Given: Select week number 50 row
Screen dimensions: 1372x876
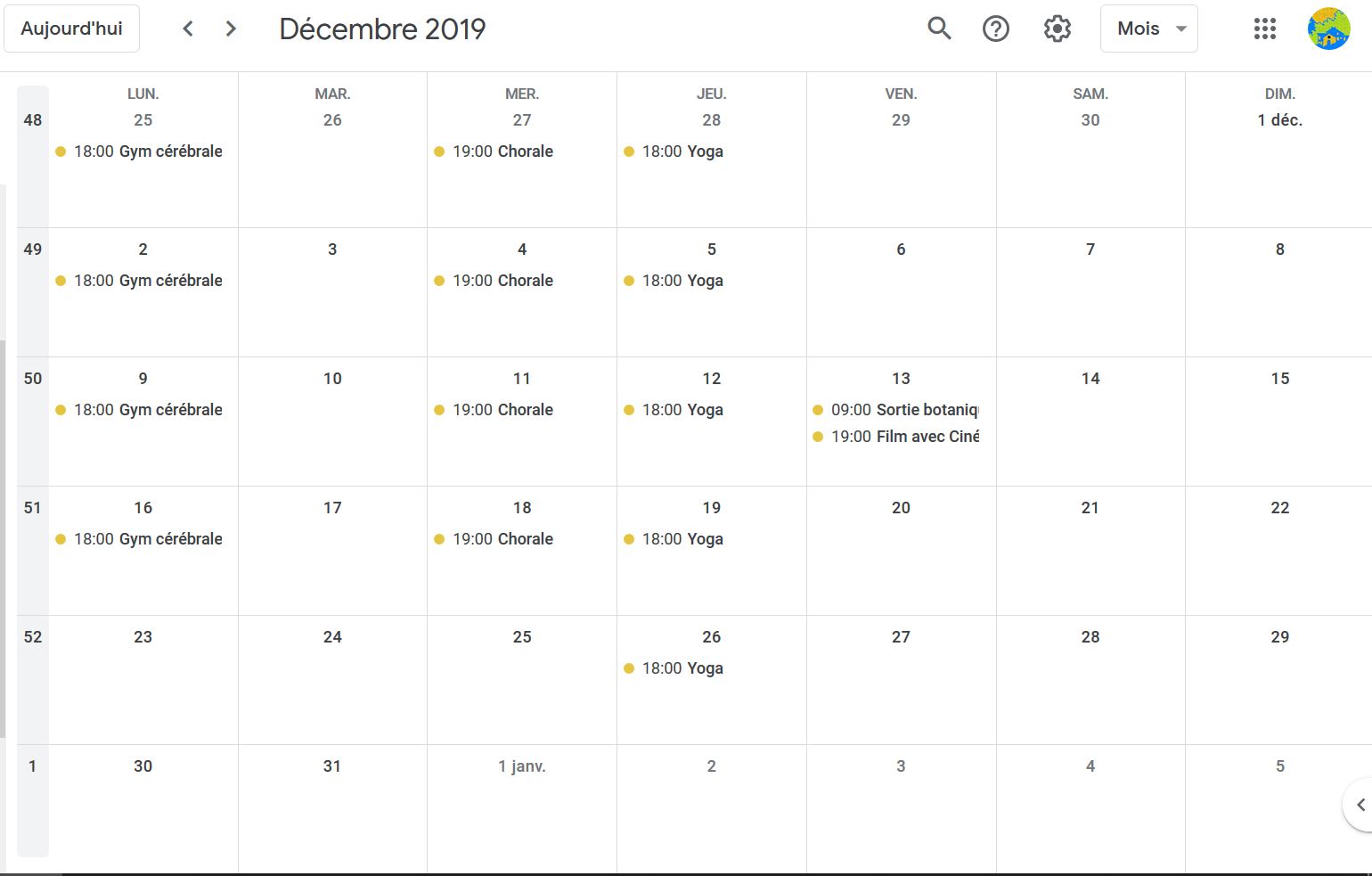Looking at the screenshot, I should [33, 379].
